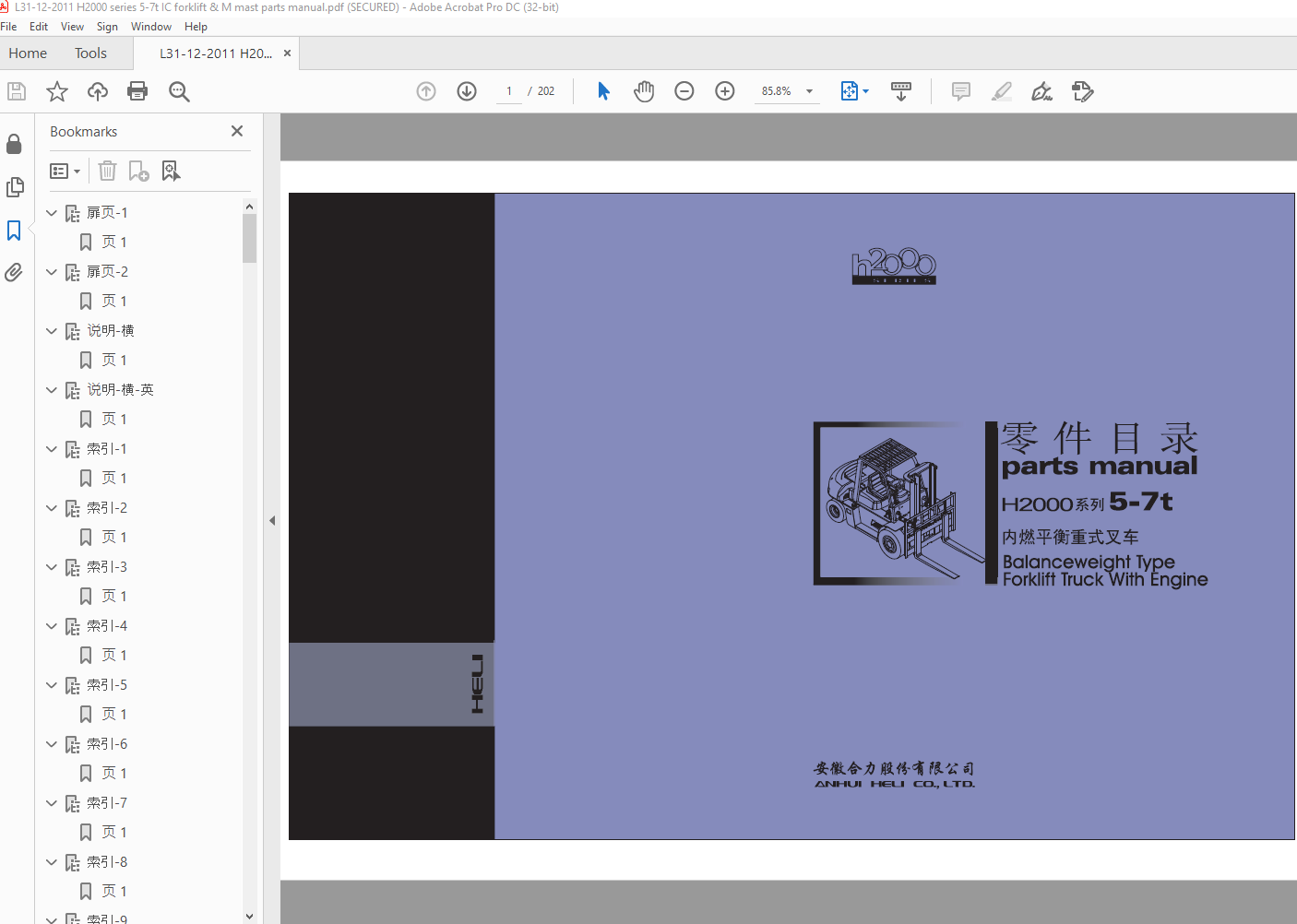The image size is (1297, 924).
Task: Collapse the 说明-横-英 bookmark
Action: 52,390
